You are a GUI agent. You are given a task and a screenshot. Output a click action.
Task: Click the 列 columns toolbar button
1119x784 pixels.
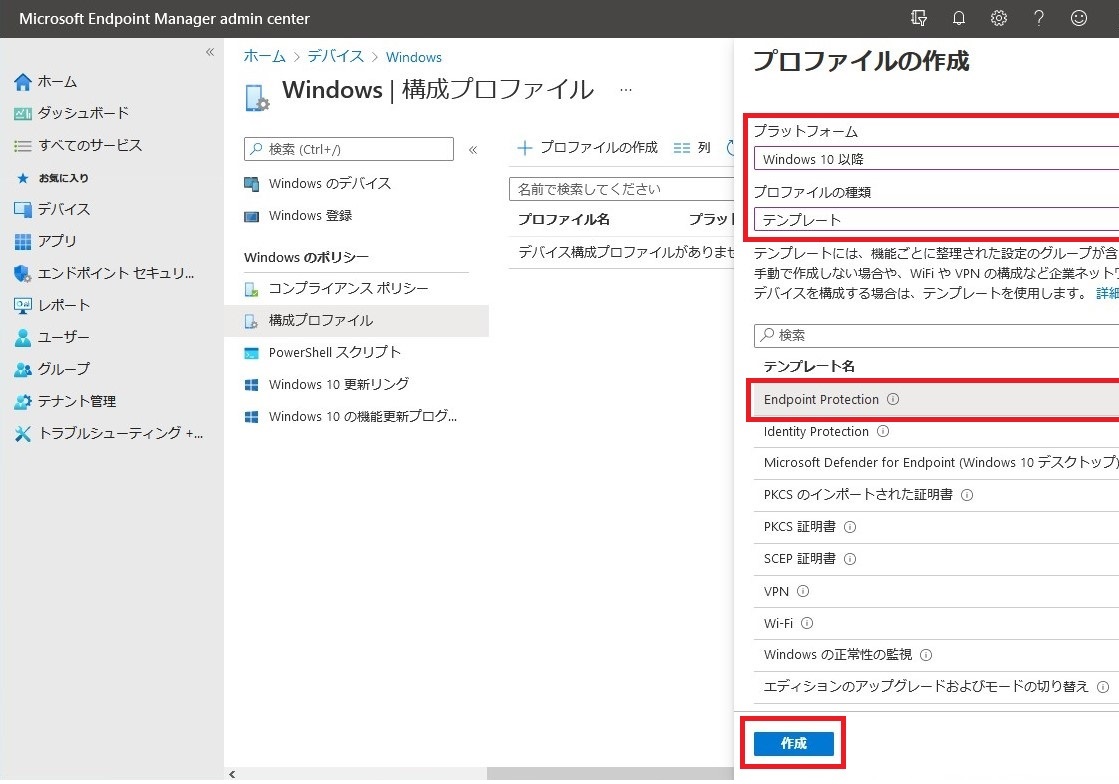coord(692,148)
